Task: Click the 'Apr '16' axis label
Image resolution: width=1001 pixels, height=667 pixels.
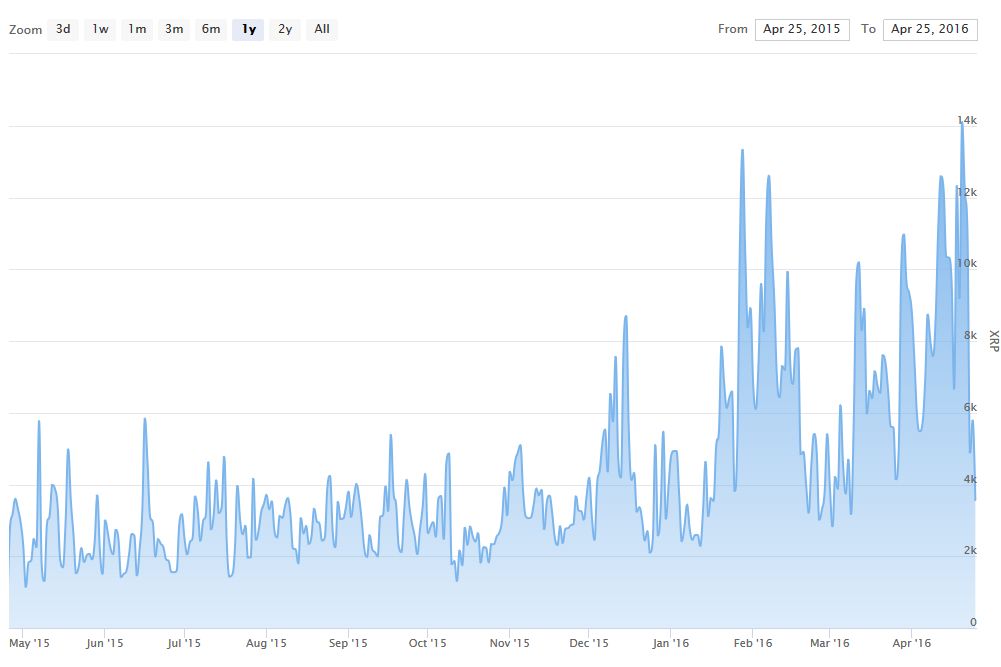Action: (x=912, y=643)
